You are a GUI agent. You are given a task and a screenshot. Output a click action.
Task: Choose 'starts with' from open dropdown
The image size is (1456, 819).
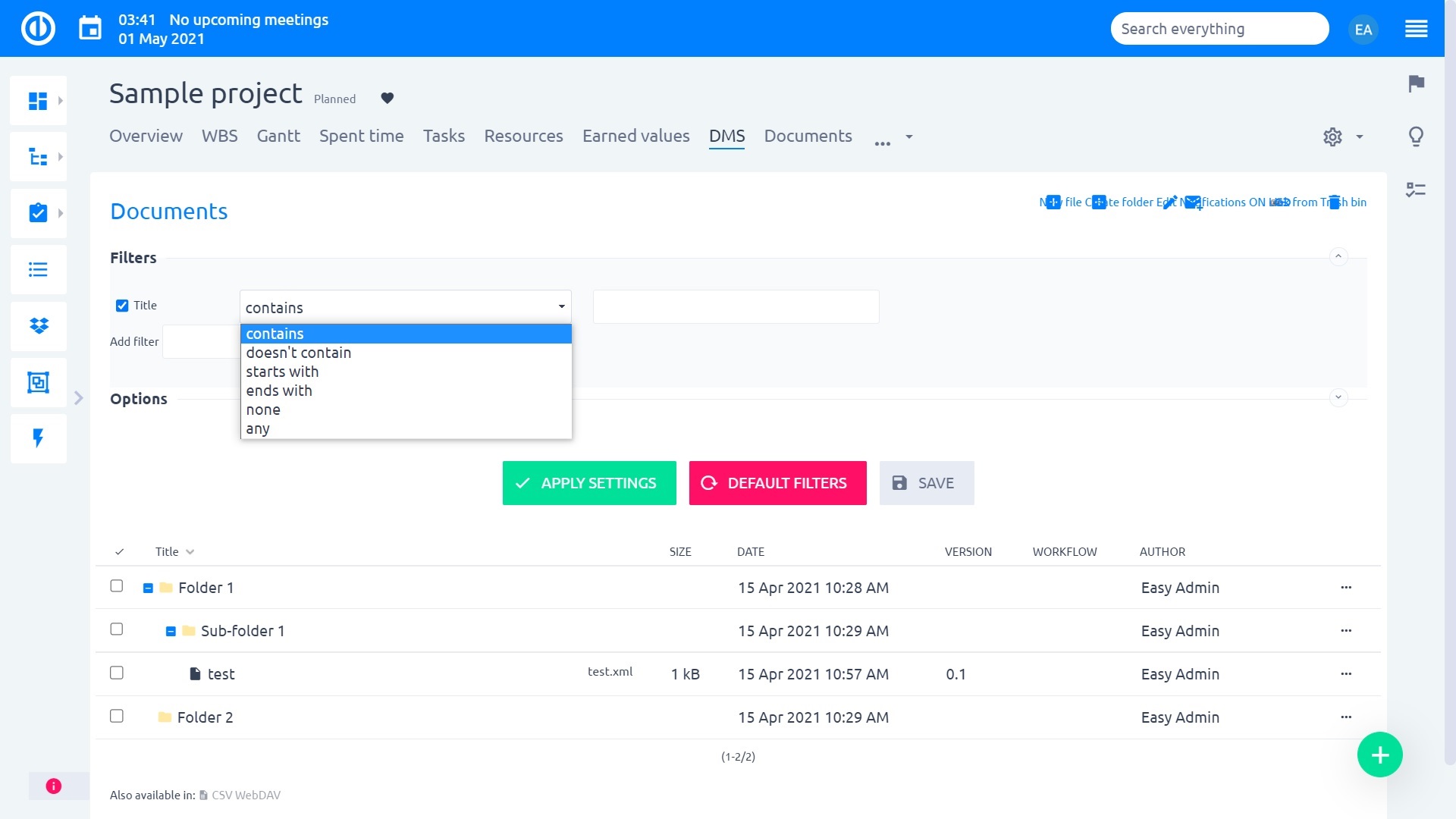(281, 372)
